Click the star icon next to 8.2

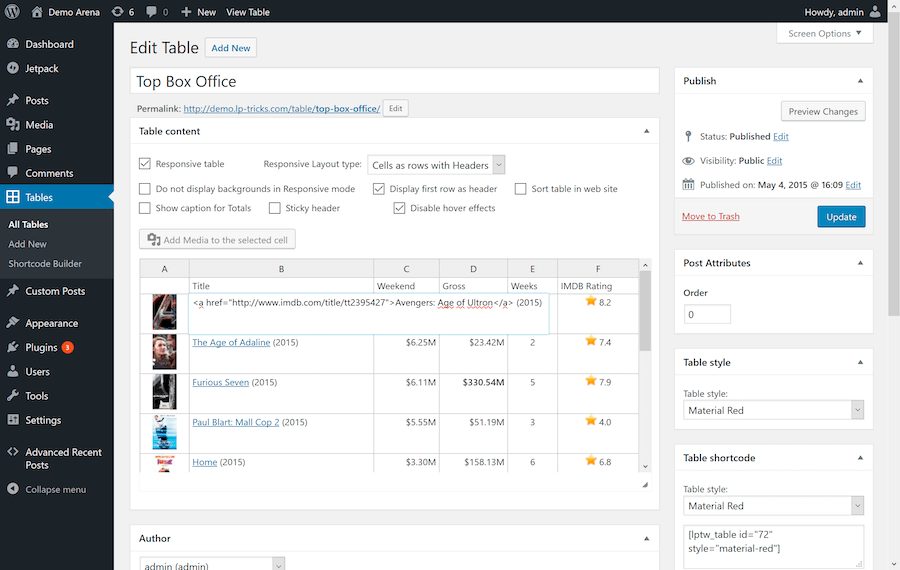[591, 301]
